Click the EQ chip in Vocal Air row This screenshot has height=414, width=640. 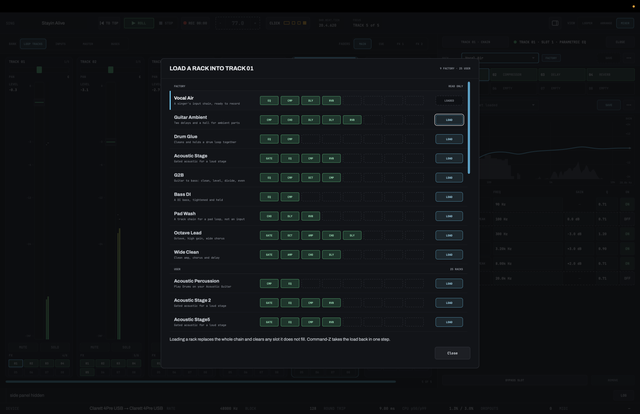pyautogui.click(x=269, y=100)
